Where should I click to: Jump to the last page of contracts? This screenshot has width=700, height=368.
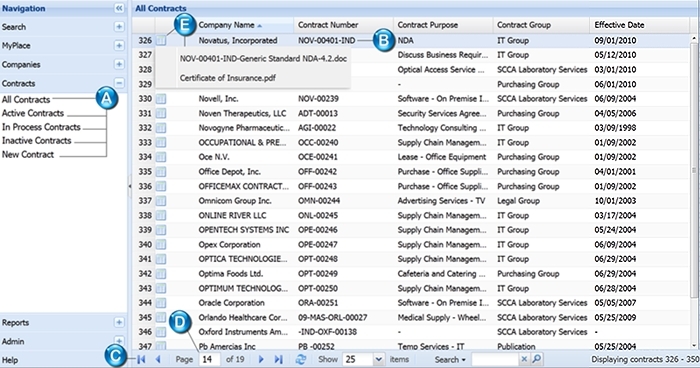tap(279, 359)
